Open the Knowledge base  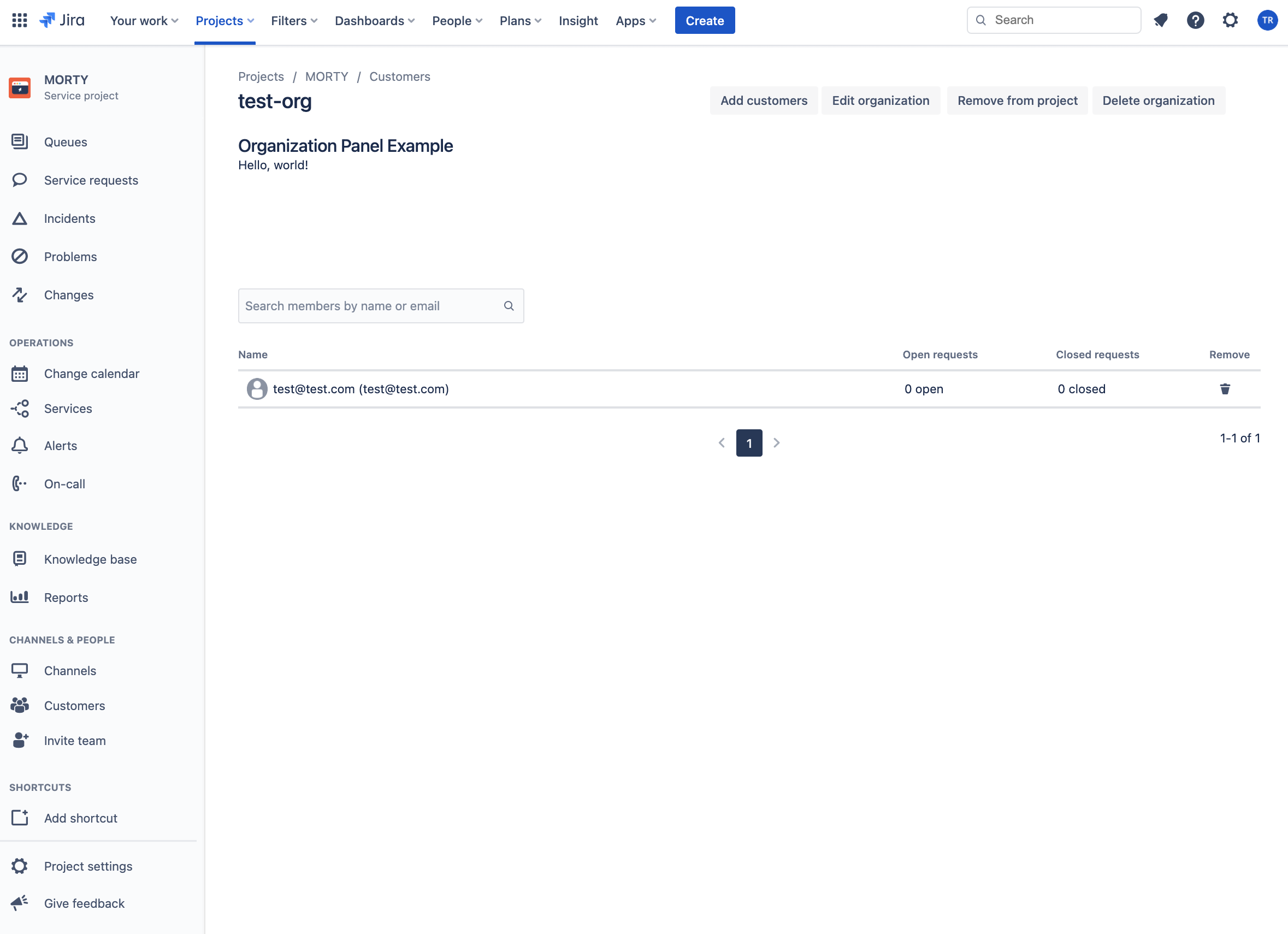coord(90,559)
